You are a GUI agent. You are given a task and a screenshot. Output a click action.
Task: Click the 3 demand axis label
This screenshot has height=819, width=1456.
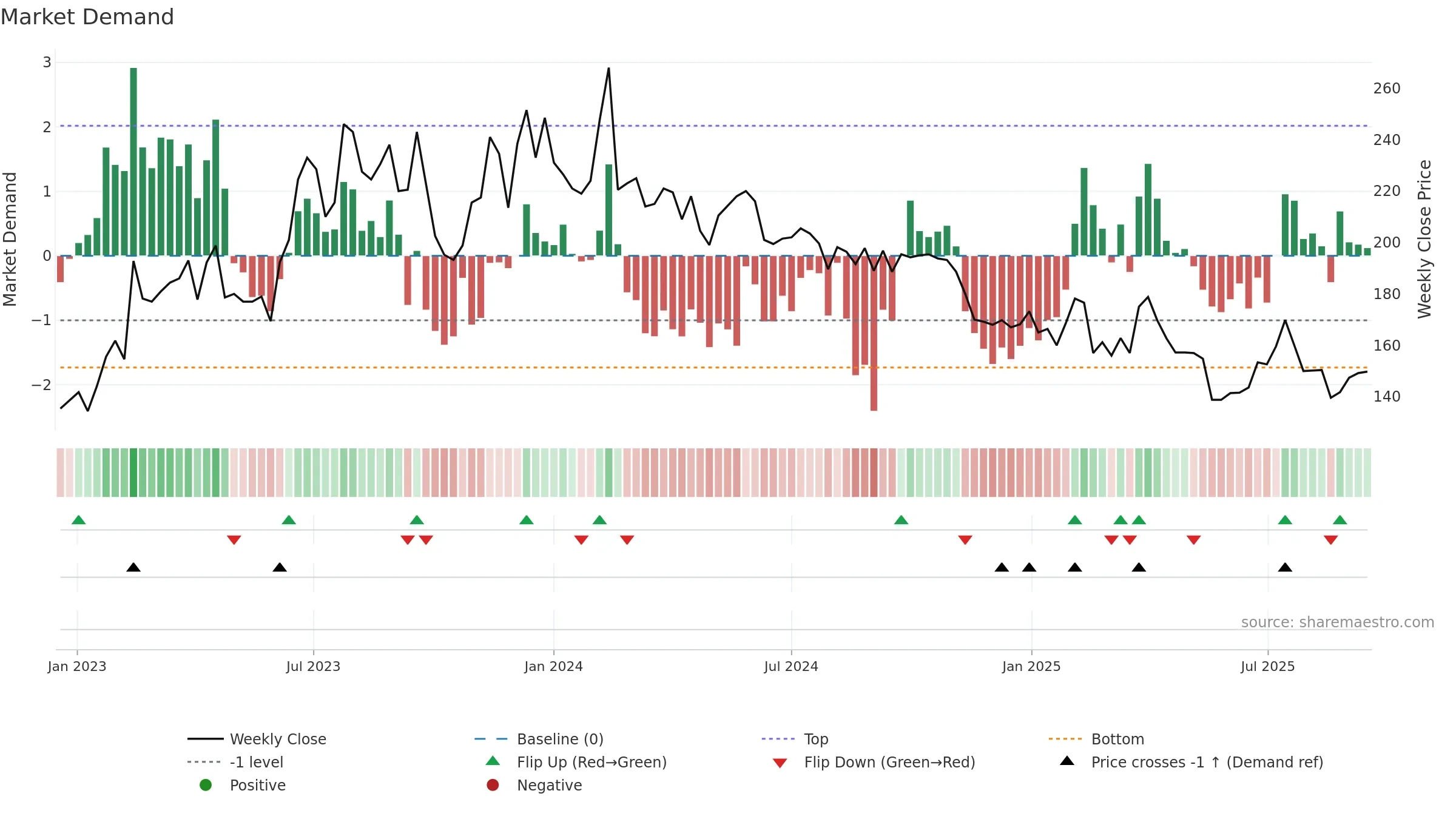coord(47,62)
